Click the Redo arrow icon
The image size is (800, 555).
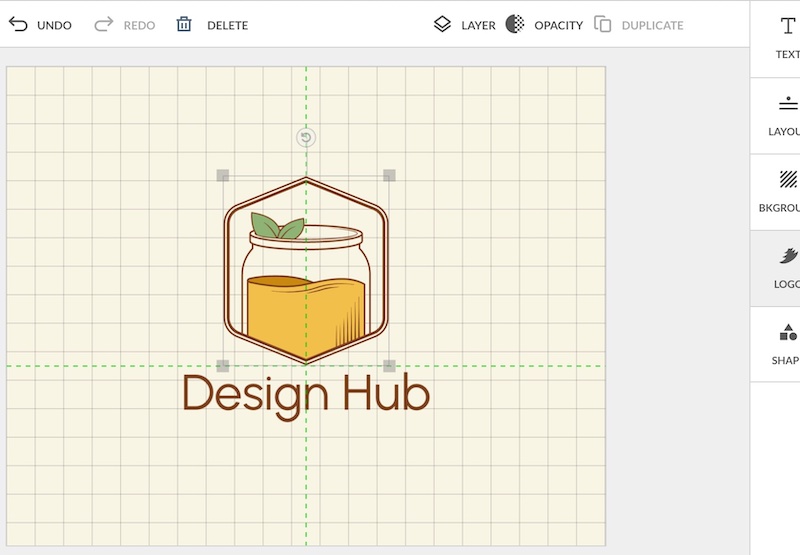point(103,24)
